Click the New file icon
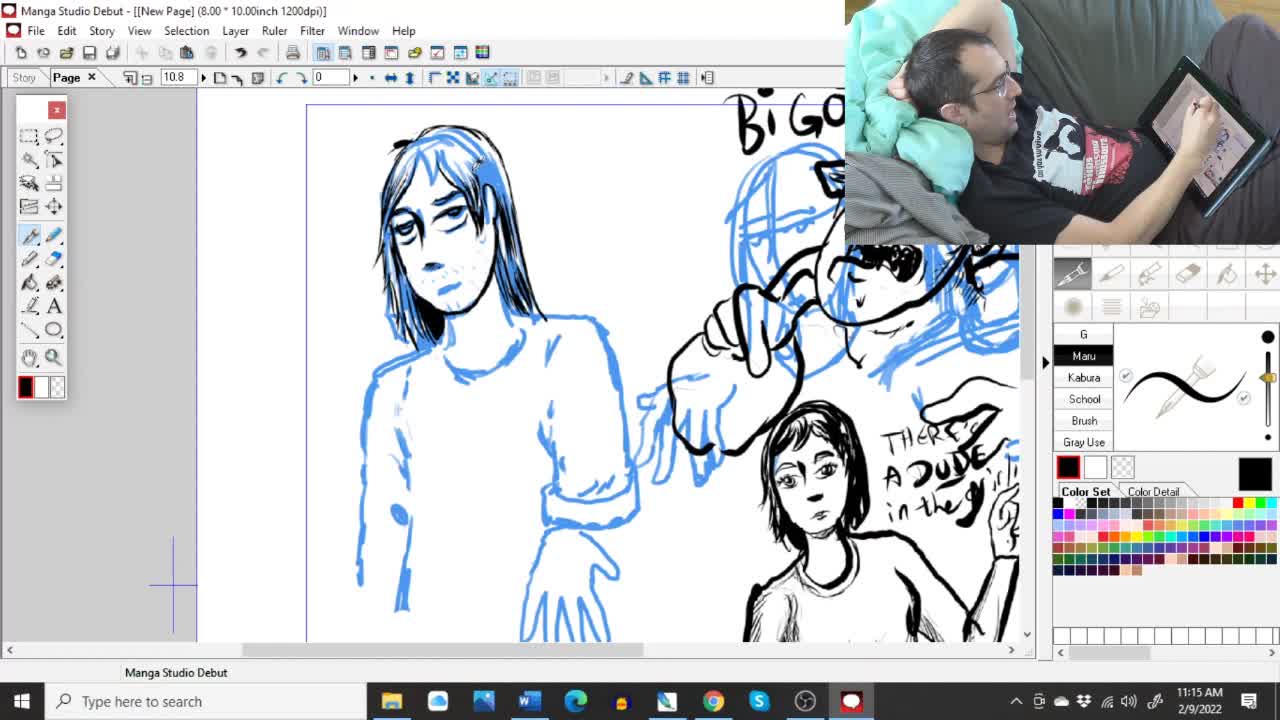Screen dimensions: 1280x720 click(x=20, y=52)
